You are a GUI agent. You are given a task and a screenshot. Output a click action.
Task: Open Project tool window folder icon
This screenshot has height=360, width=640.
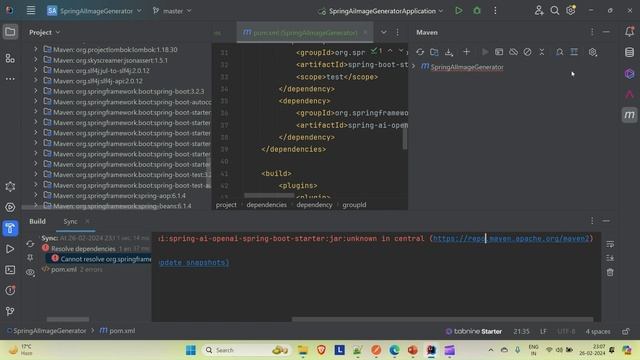pos(10,32)
